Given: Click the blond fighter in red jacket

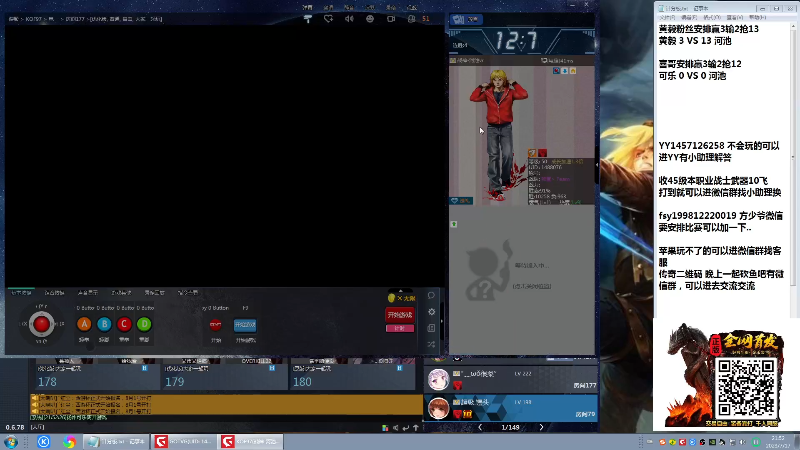Looking at the screenshot, I should (x=498, y=134).
